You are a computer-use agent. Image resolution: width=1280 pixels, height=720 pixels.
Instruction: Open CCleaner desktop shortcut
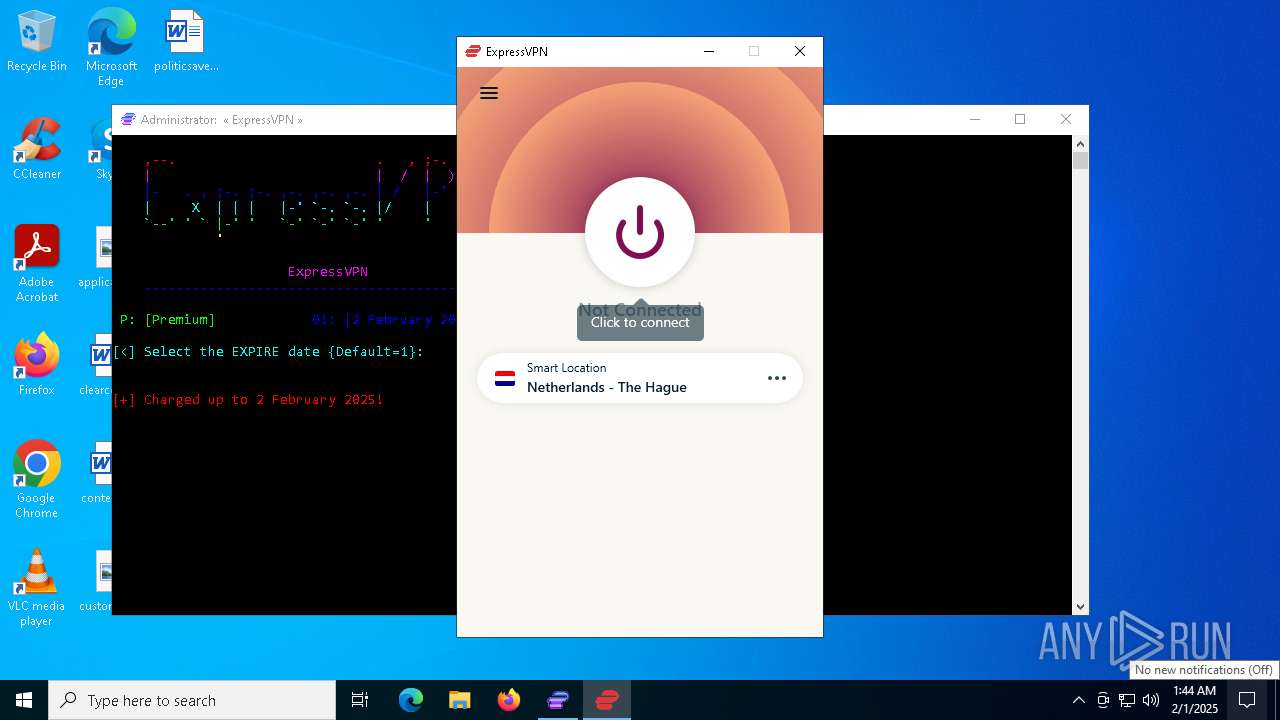pyautogui.click(x=37, y=149)
